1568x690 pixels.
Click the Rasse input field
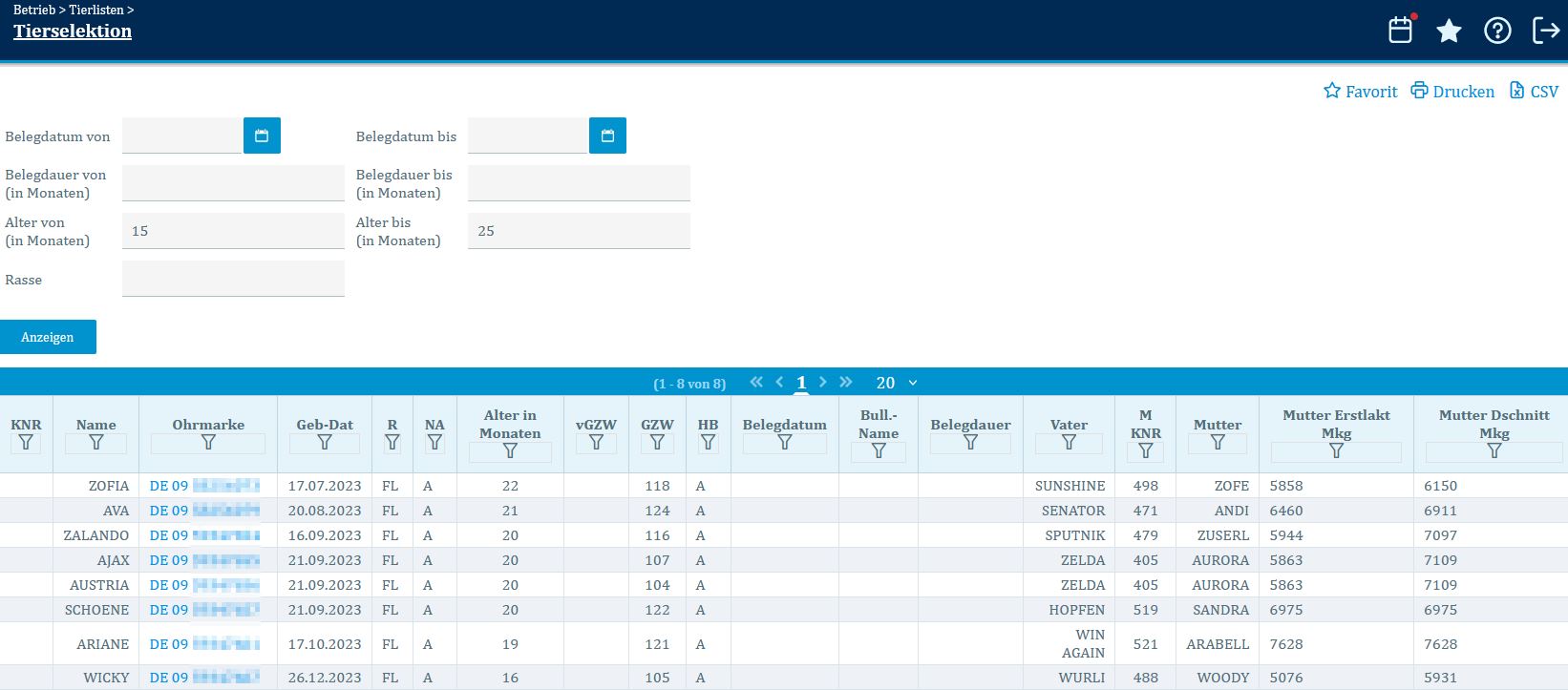(233, 279)
